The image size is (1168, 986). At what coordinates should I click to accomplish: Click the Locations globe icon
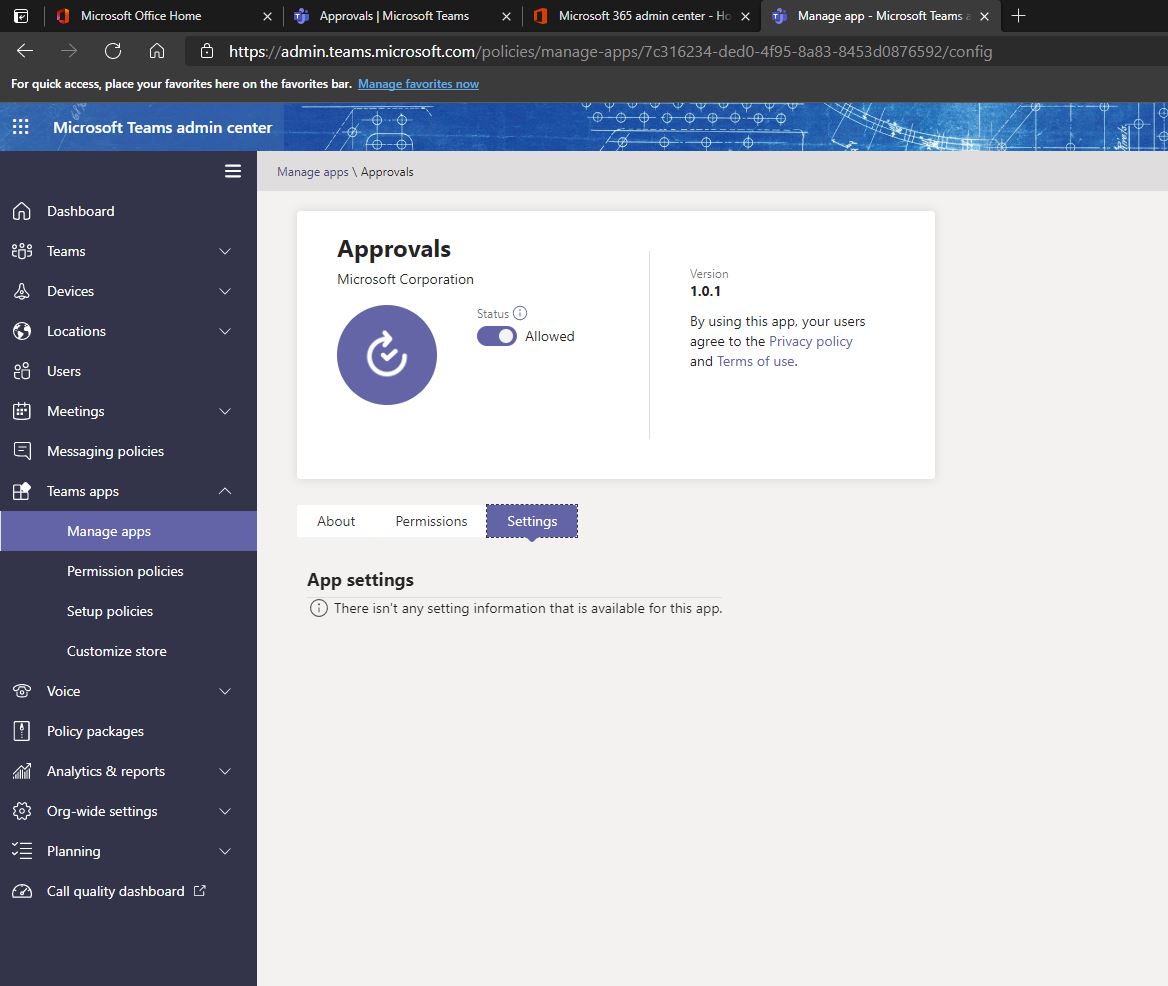coord(22,331)
